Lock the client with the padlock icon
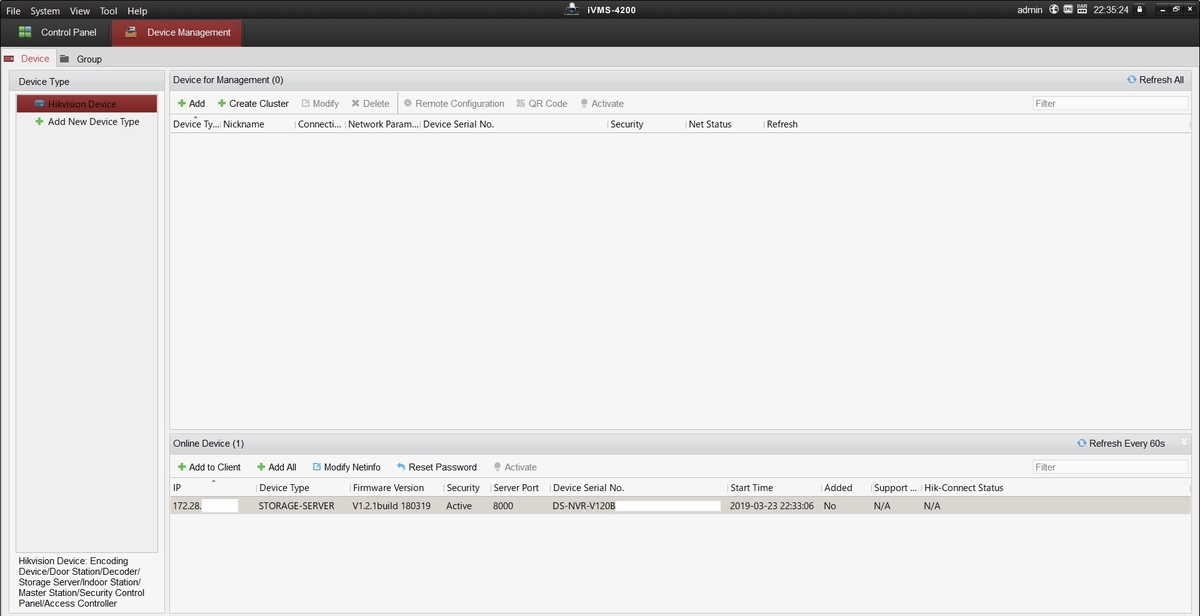The width and height of the screenshot is (1200, 616). tap(1139, 10)
